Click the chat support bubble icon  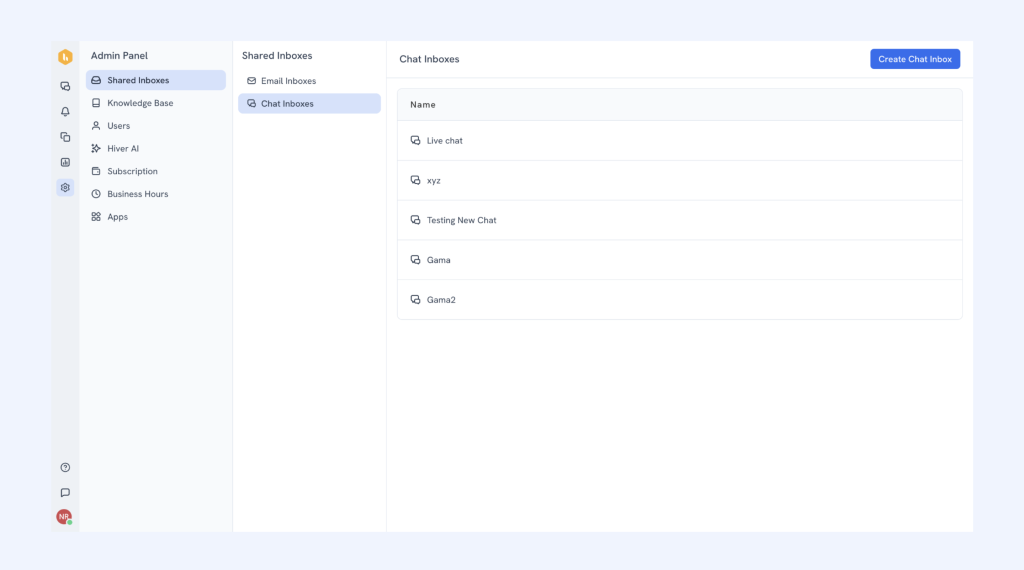[x=65, y=492]
